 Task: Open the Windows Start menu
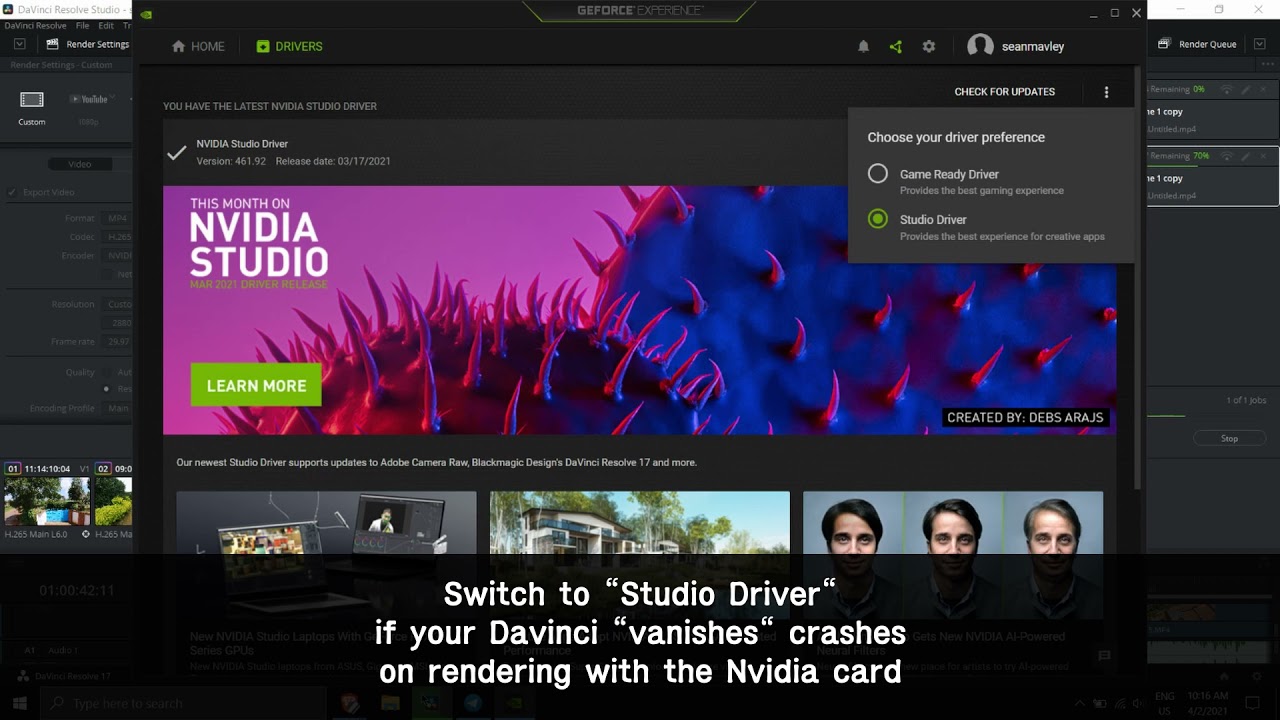coord(20,703)
